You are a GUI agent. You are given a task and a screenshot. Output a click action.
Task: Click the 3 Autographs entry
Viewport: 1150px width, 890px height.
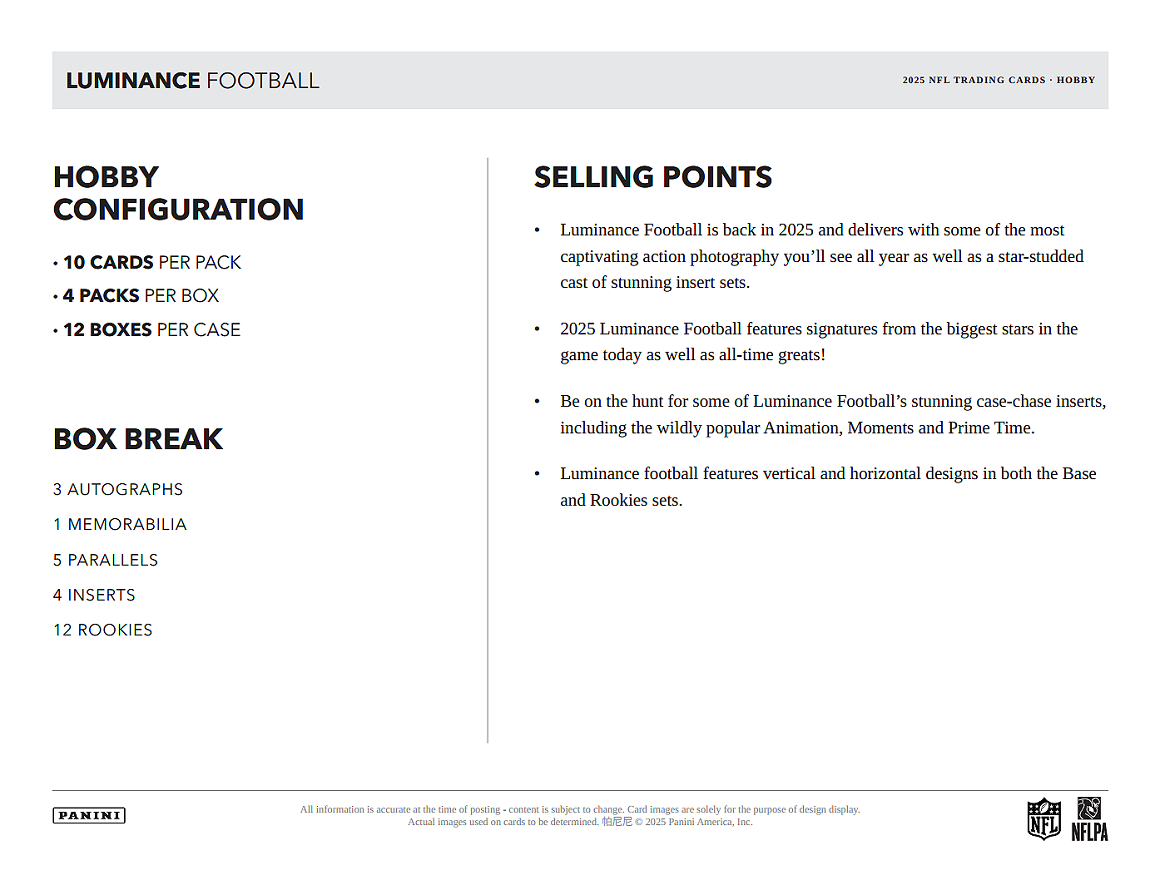(x=118, y=489)
